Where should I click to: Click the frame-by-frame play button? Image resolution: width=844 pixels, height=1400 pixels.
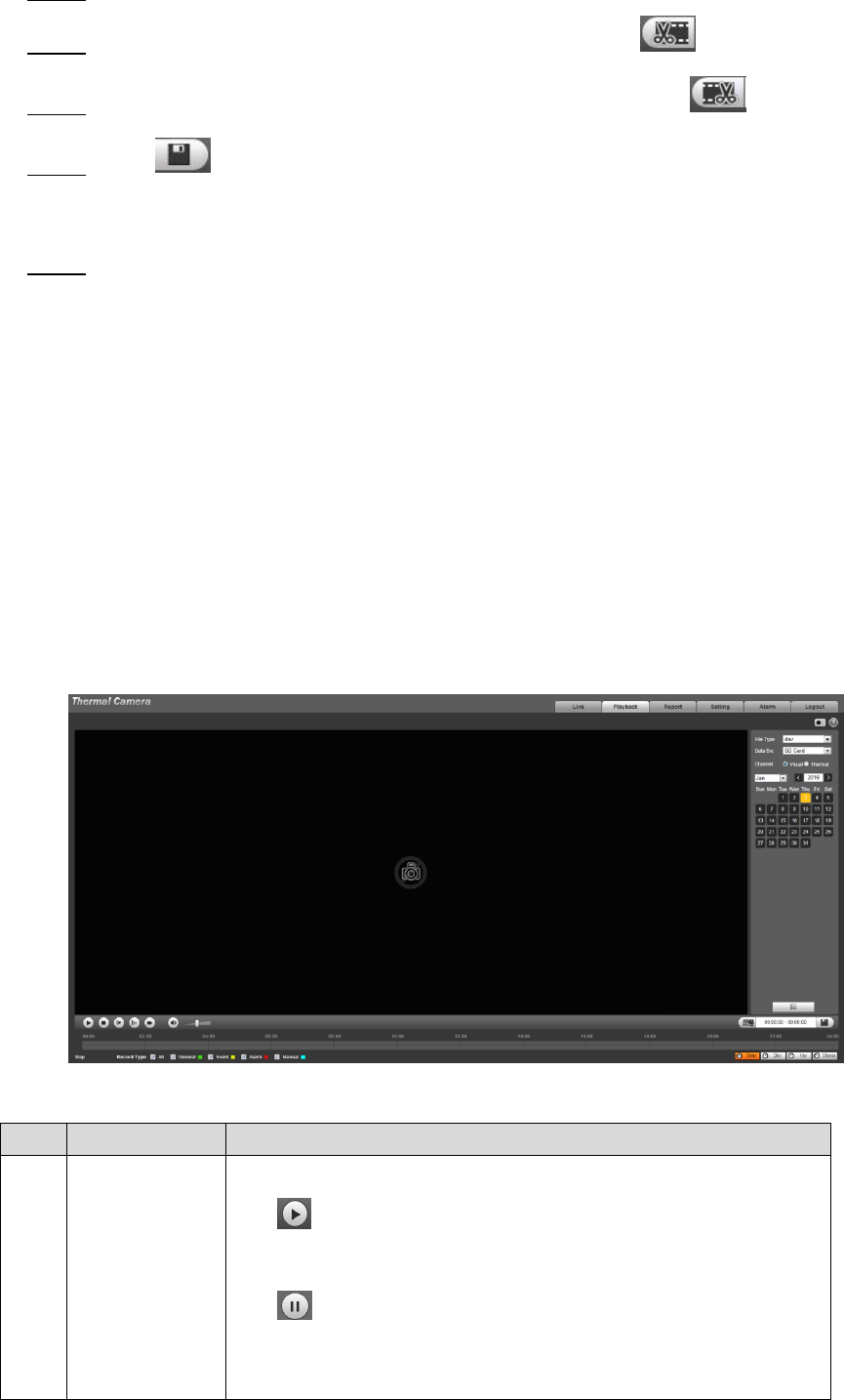135,1022
